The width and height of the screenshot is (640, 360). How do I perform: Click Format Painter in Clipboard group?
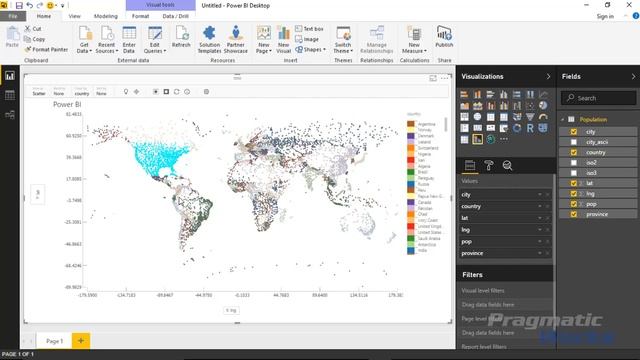[46, 49]
